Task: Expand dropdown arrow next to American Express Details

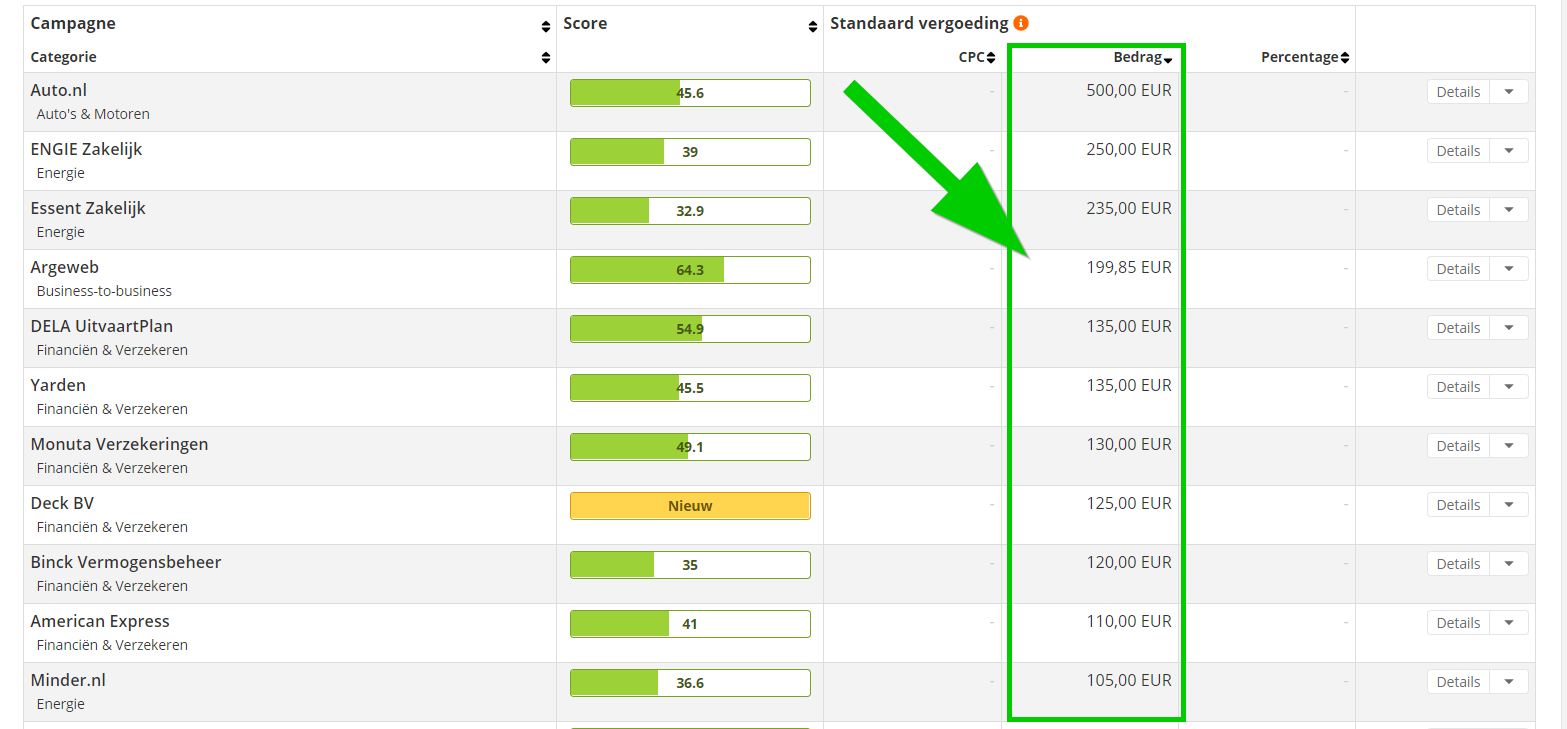Action: (1509, 623)
